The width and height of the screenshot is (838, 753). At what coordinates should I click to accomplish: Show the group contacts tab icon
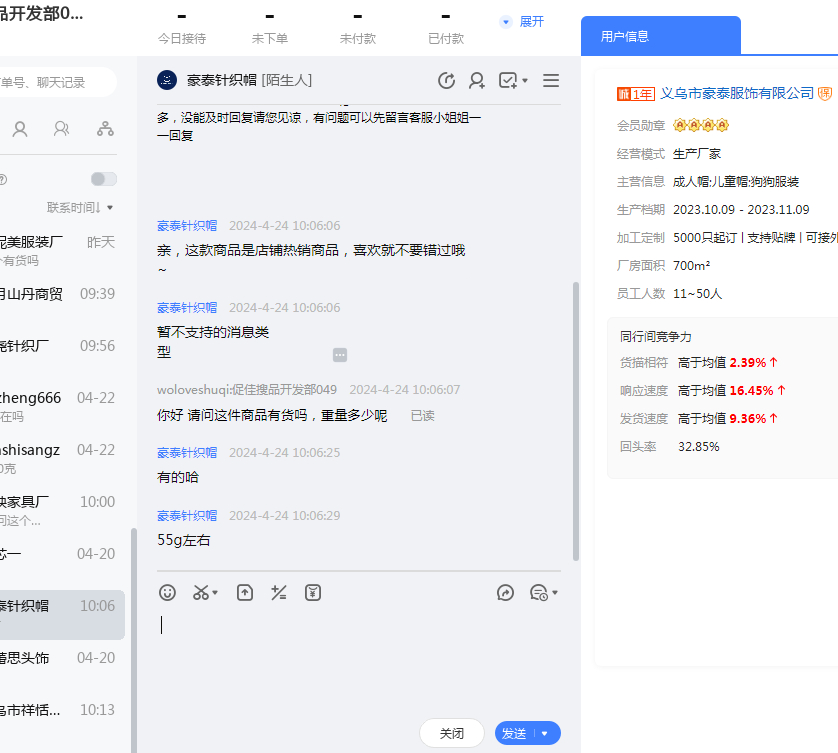pos(62,129)
